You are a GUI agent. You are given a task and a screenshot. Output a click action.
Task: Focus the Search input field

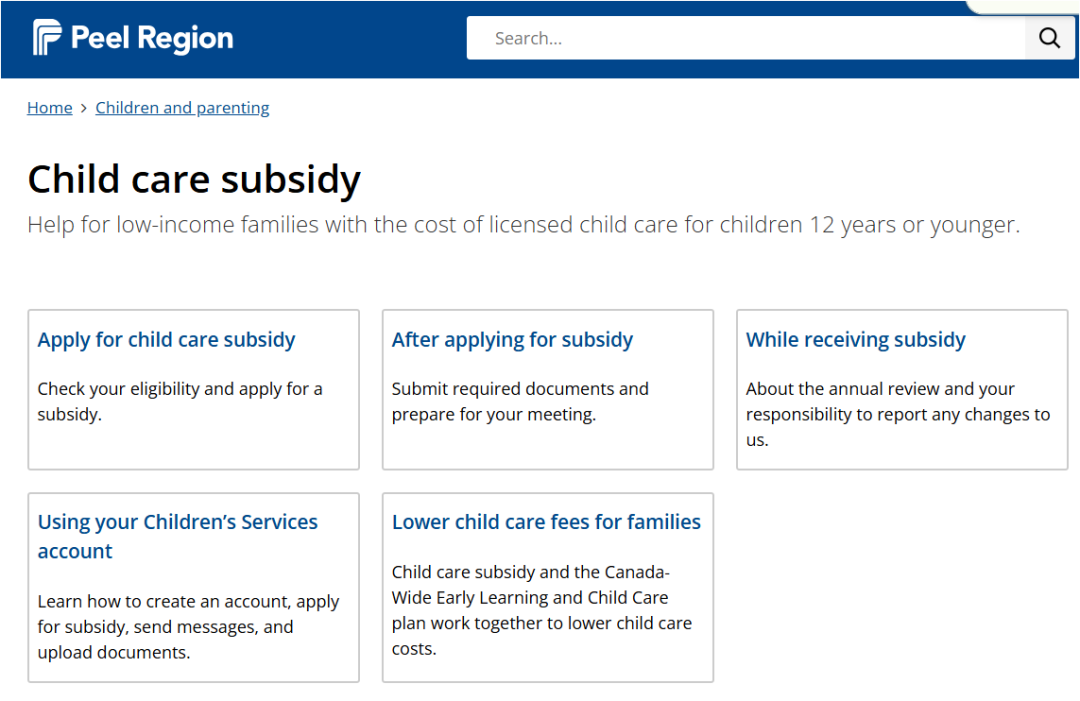746,38
